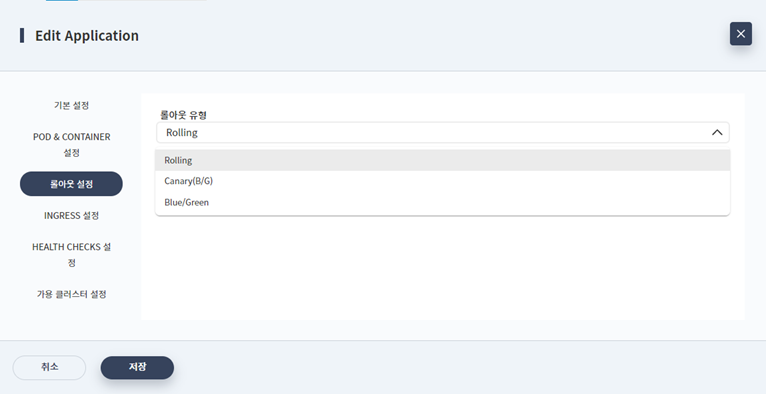Click the Edit Application heading text
Screen dimensions: 766x394
tap(87, 36)
